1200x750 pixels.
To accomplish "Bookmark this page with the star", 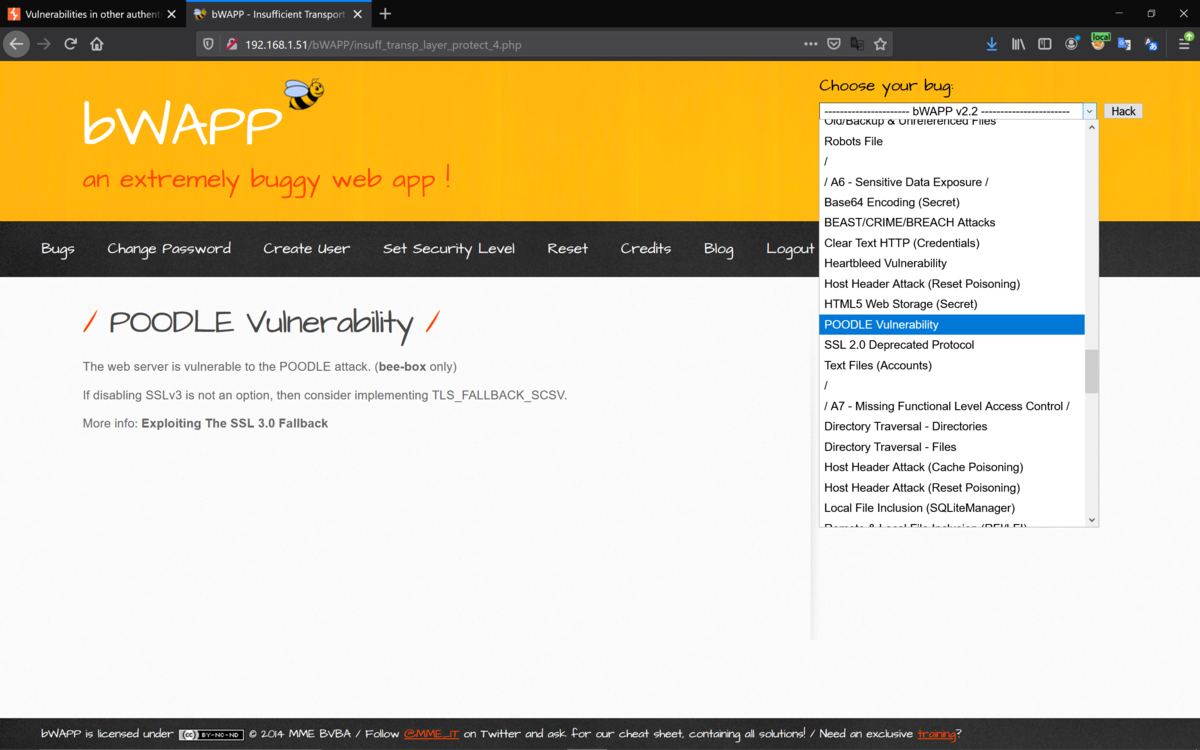I will click(x=880, y=44).
